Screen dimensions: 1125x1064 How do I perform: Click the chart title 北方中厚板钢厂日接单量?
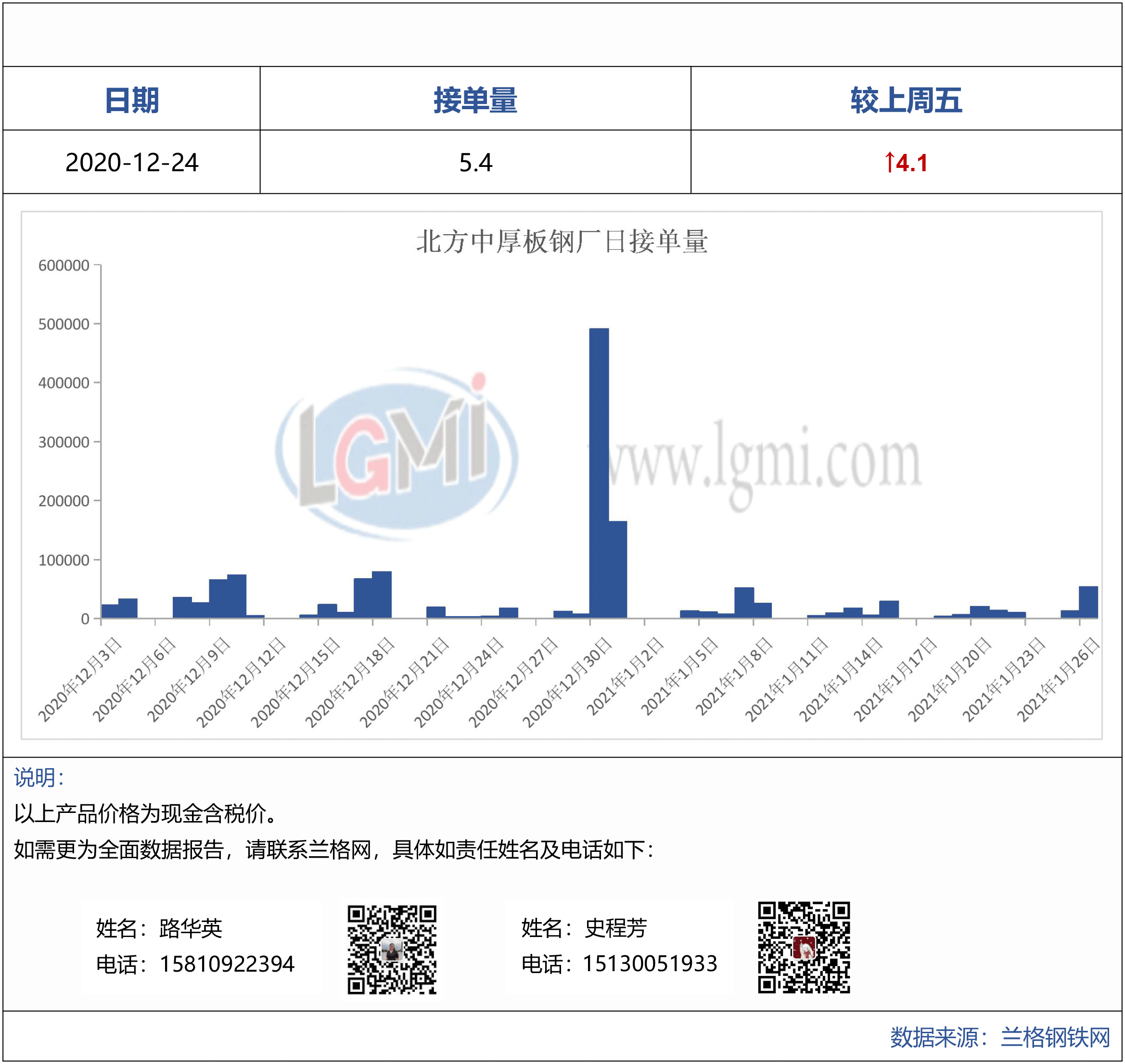click(562, 241)
